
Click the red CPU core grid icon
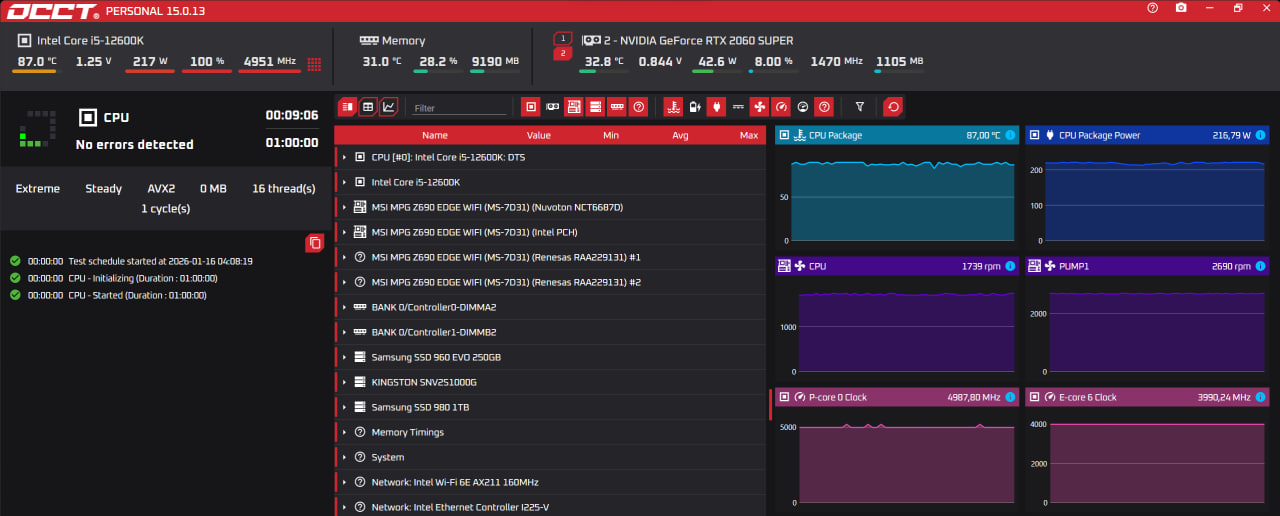point(314,64)
